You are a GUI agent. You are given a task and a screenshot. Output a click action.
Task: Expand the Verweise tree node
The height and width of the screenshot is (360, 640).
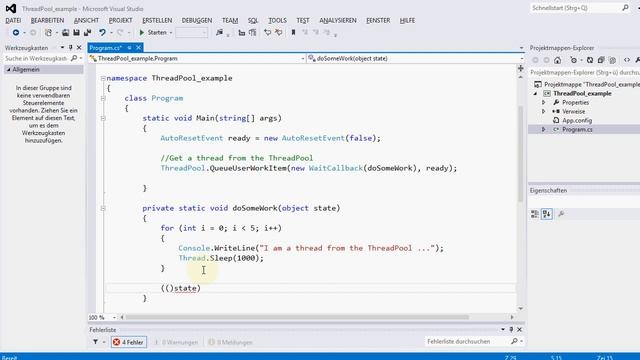544,111
